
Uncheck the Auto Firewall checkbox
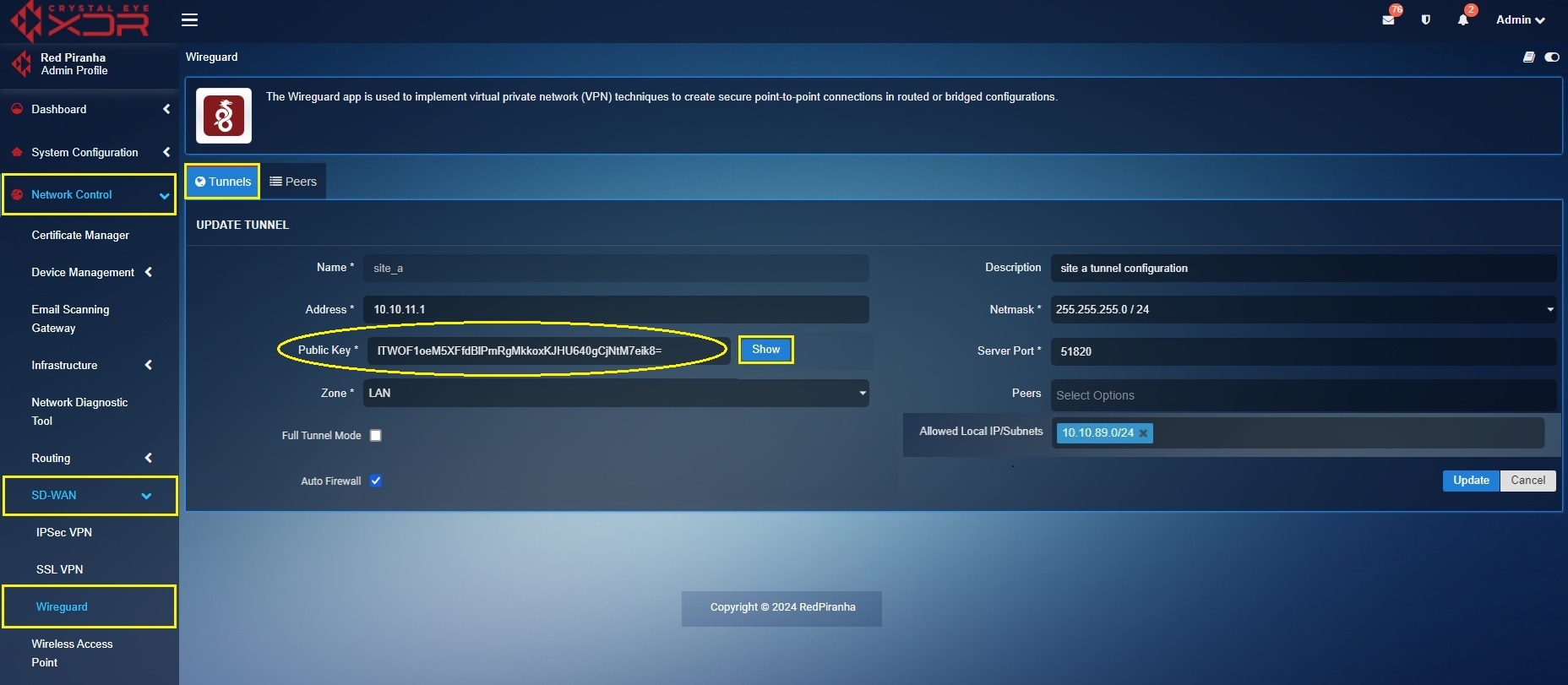point(376,481)
